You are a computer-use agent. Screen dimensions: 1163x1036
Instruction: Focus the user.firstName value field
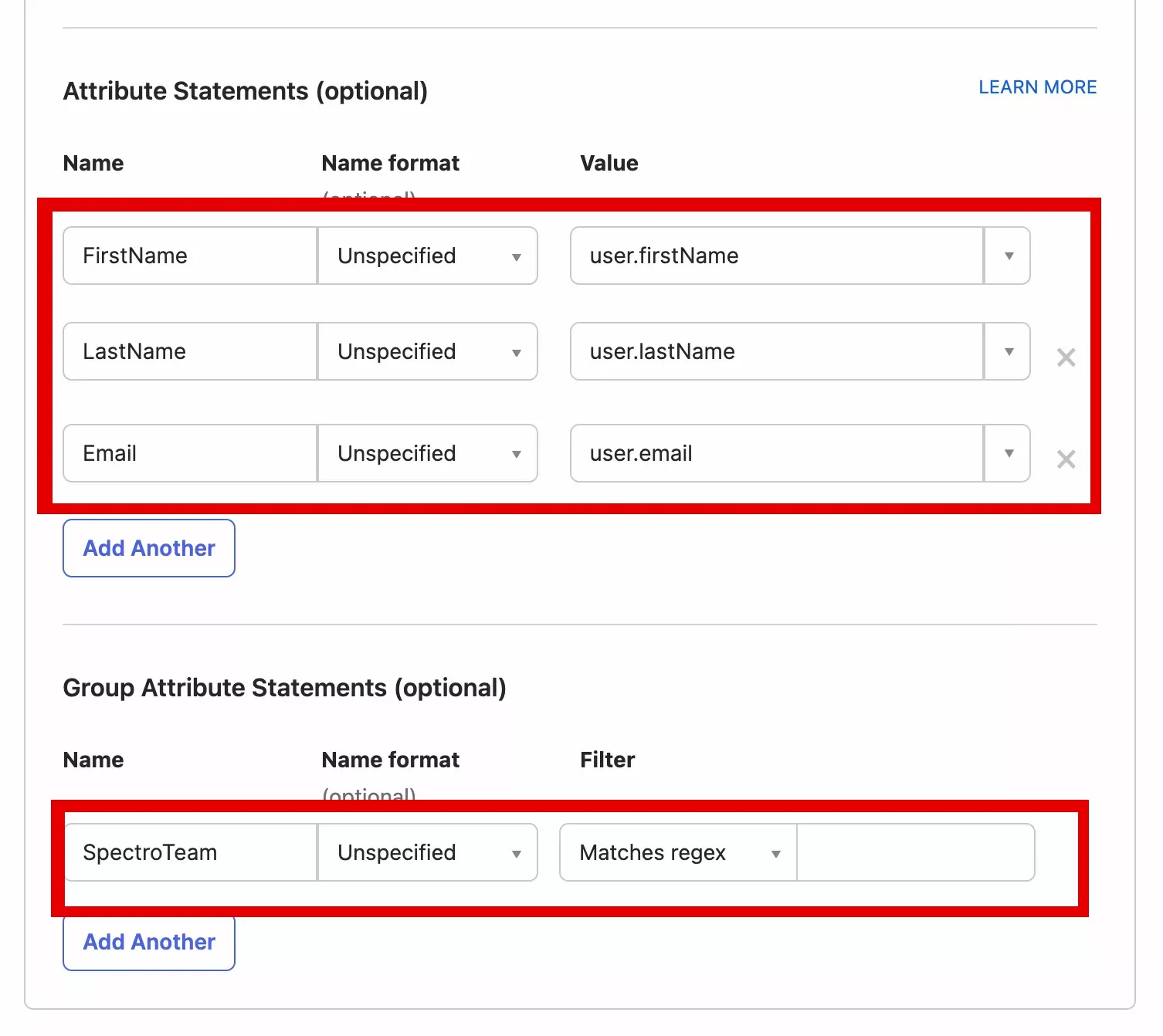coord(777,256)
